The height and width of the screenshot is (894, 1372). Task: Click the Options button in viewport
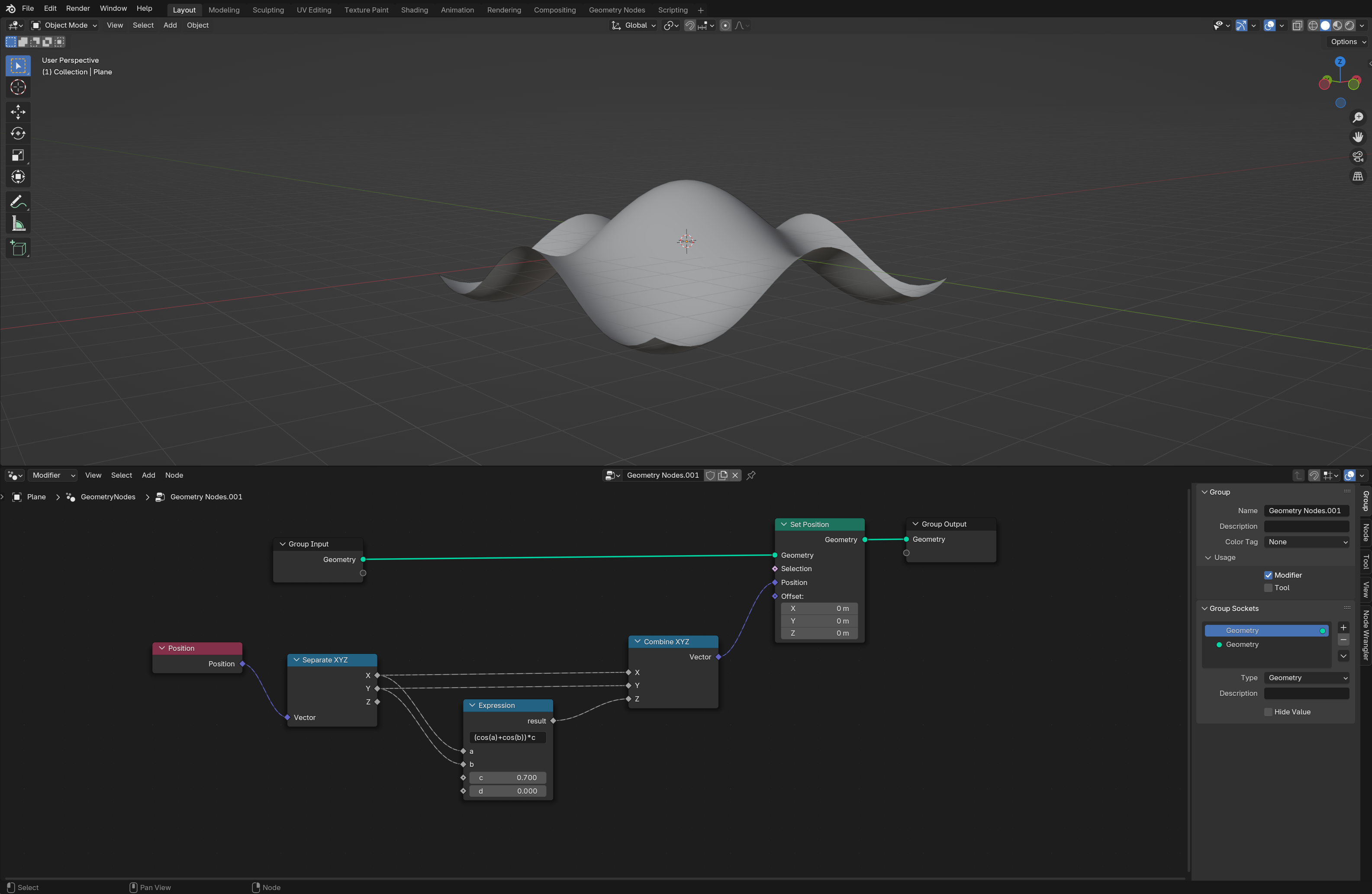click(x=1348, y=42)
